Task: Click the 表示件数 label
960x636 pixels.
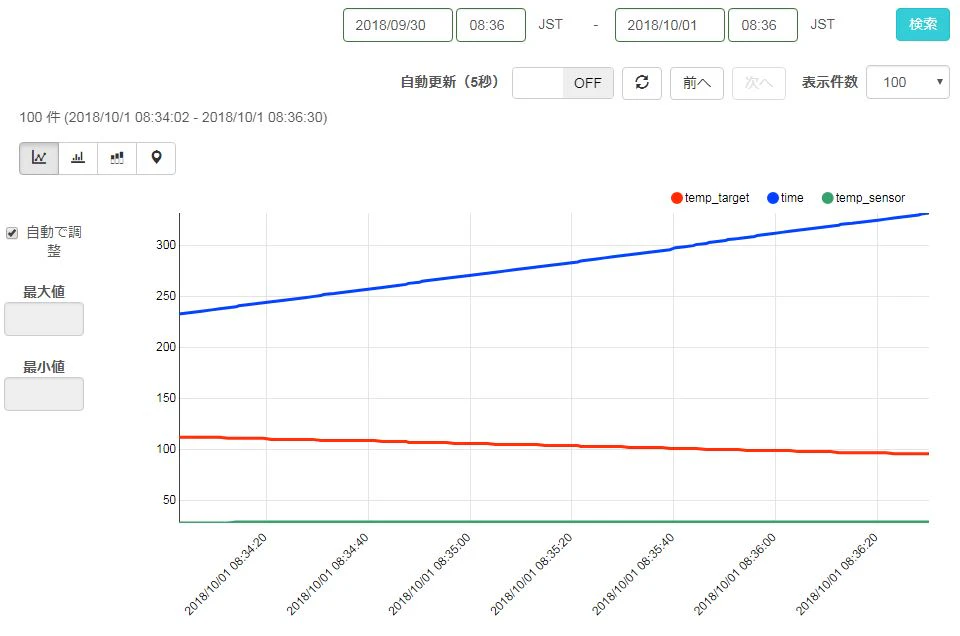Action: (830, 82)
